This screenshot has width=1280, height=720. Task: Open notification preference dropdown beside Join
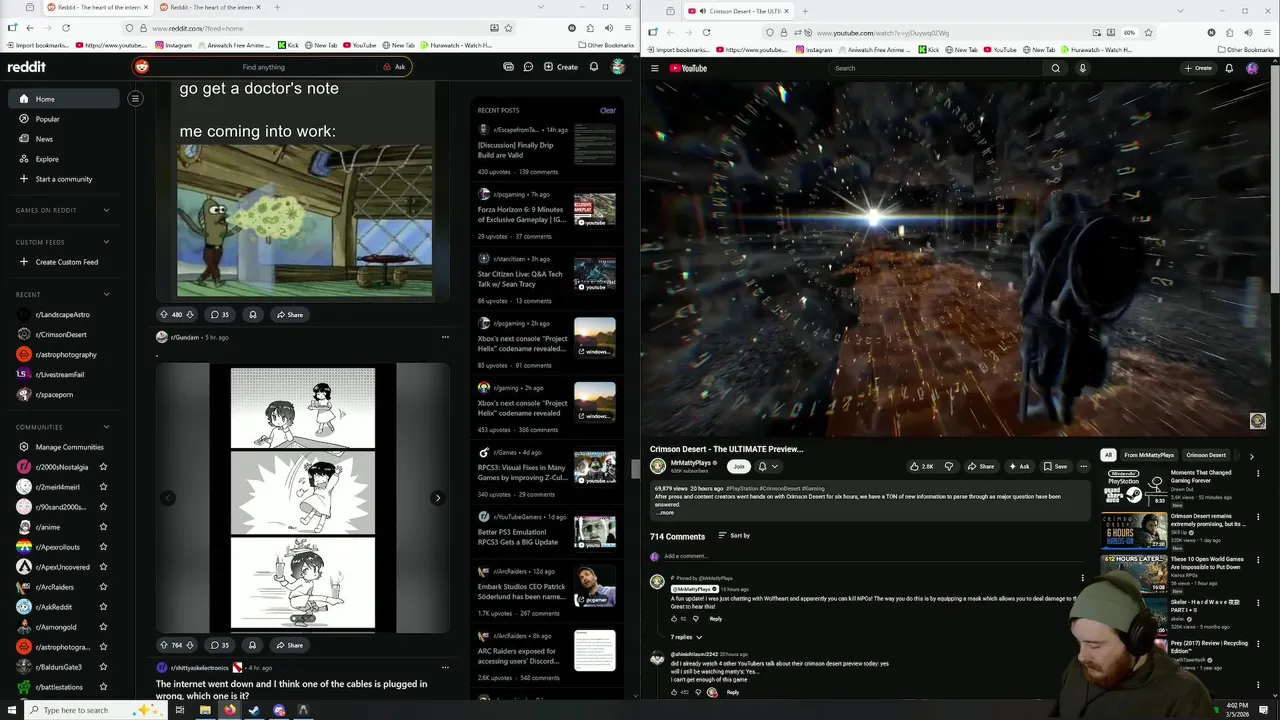point(767,466)
